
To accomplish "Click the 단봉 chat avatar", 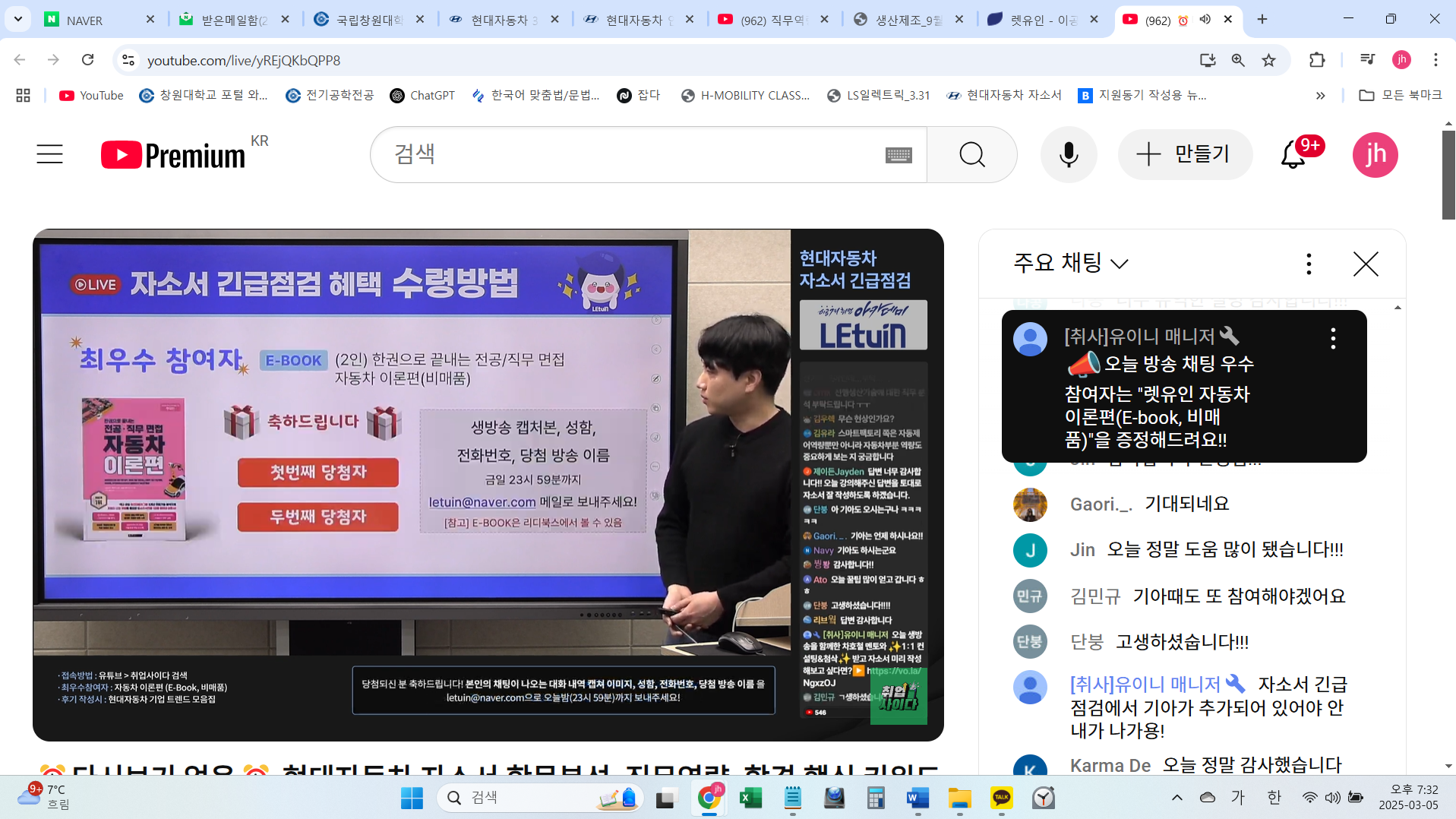I will pyautogui.click(x=1030, y=642).
